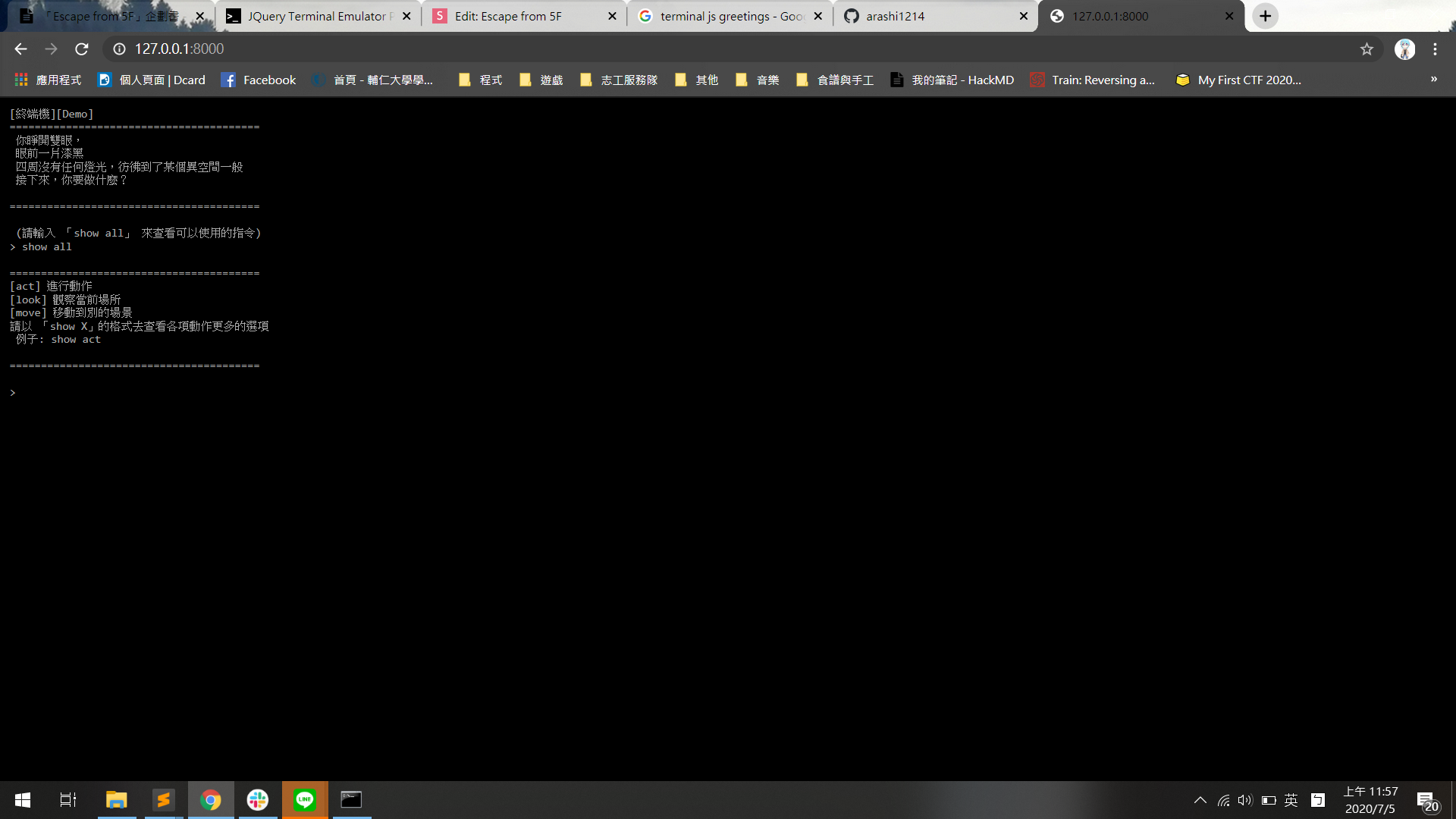Open the Chrome three-dot menu
Image resolution: width=1456 pixels, height=819 pixels.
tap(1435, 49)
